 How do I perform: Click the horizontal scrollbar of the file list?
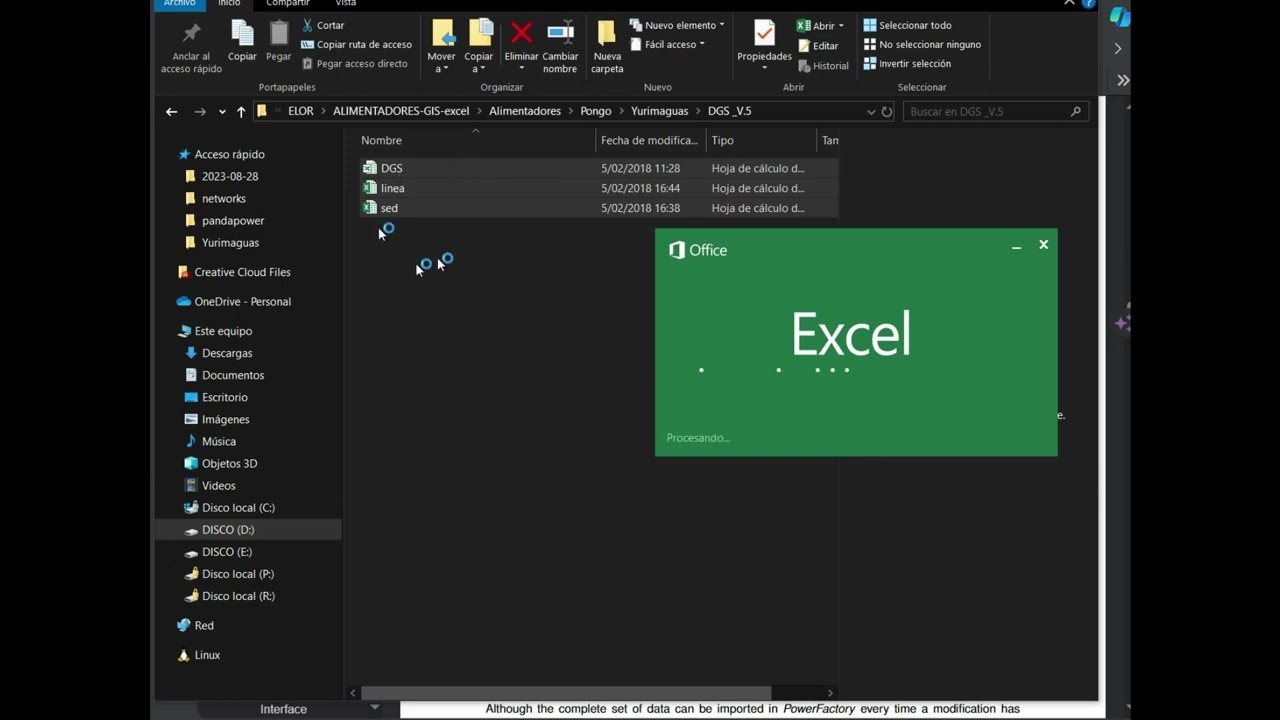[x=566, y=692]
